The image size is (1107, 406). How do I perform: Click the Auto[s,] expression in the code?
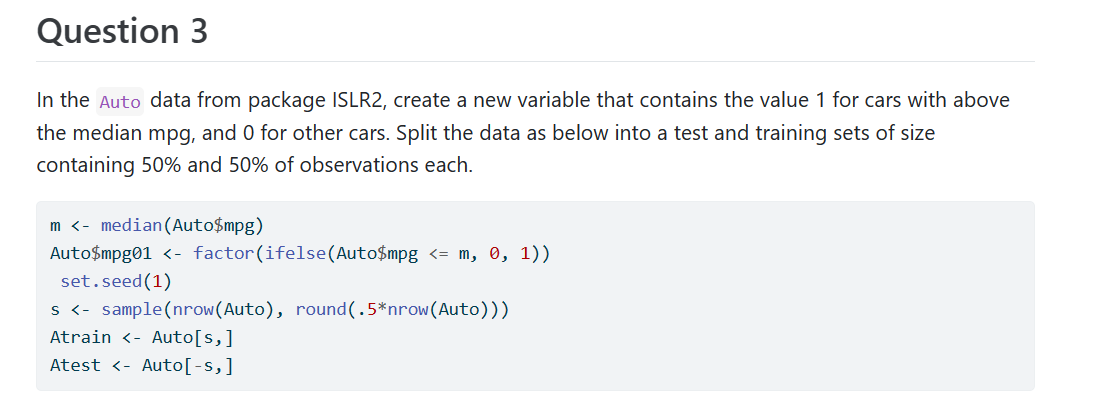click(193, 337)
